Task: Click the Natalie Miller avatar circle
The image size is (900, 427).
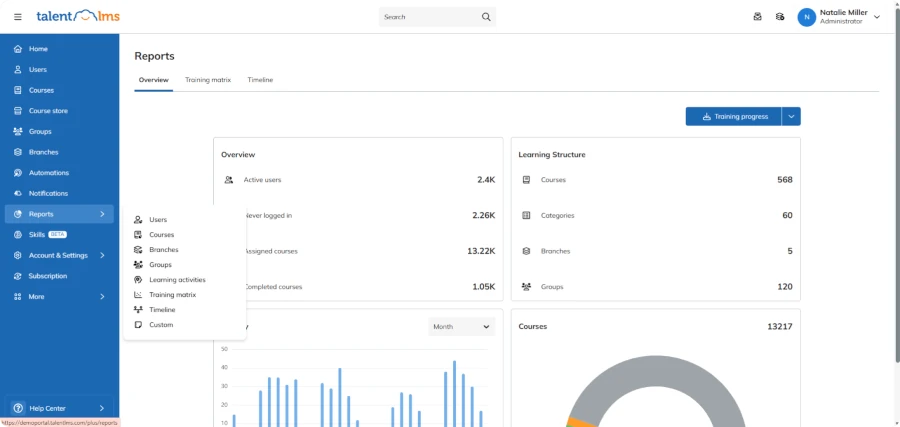Action: point(806,17)
